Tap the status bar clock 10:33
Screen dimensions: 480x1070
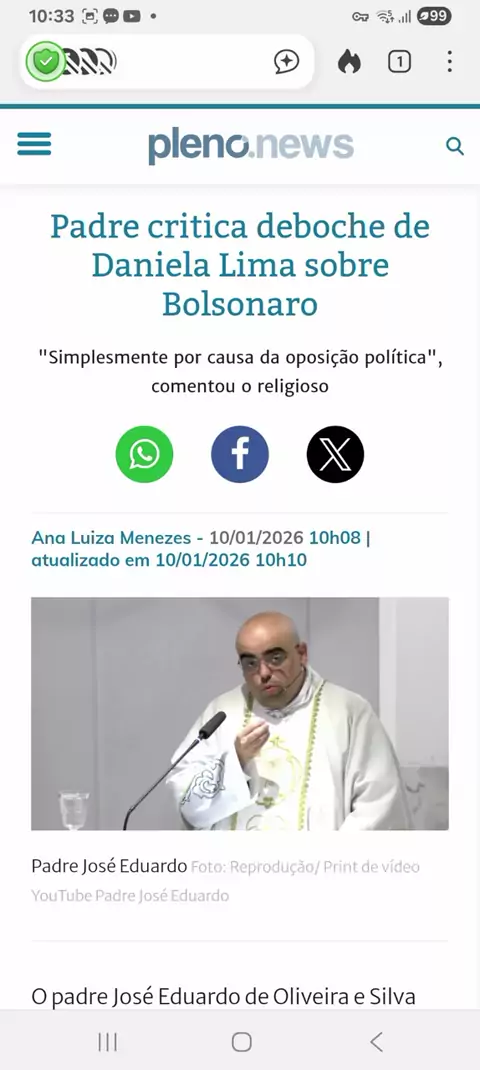(51, 16)
